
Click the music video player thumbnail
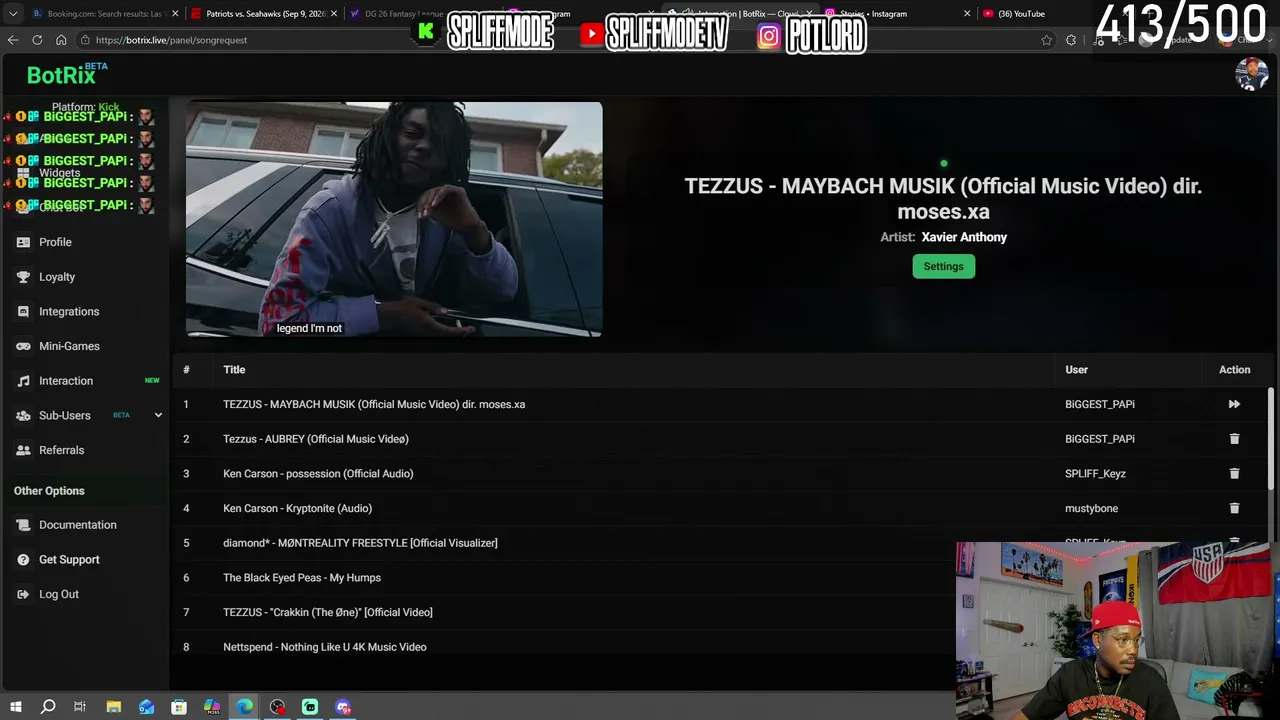pos(394,219)
